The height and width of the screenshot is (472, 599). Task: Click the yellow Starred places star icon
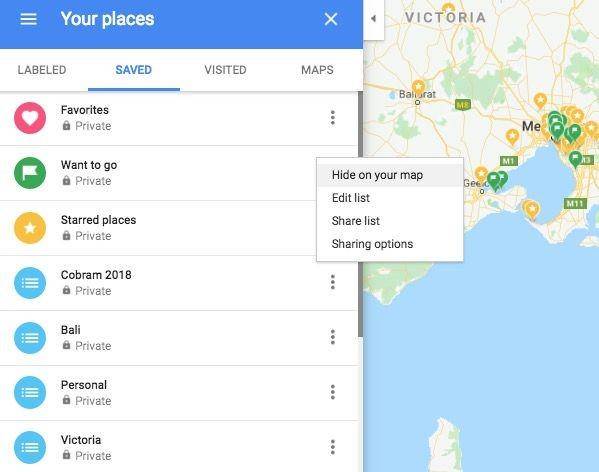point(30,228)
